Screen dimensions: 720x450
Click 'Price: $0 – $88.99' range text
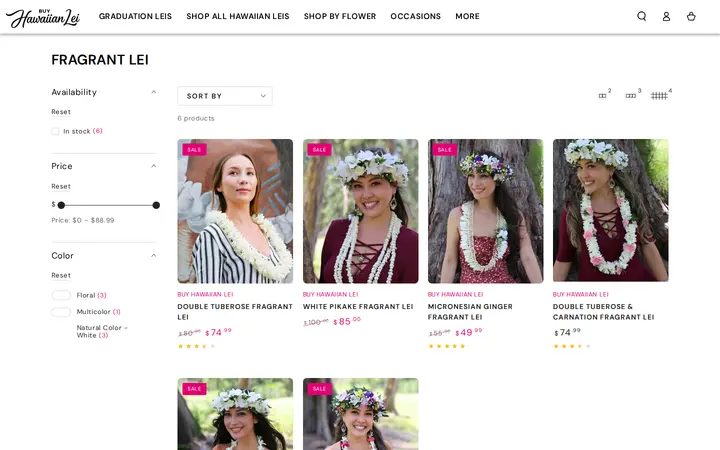(83, 220)
